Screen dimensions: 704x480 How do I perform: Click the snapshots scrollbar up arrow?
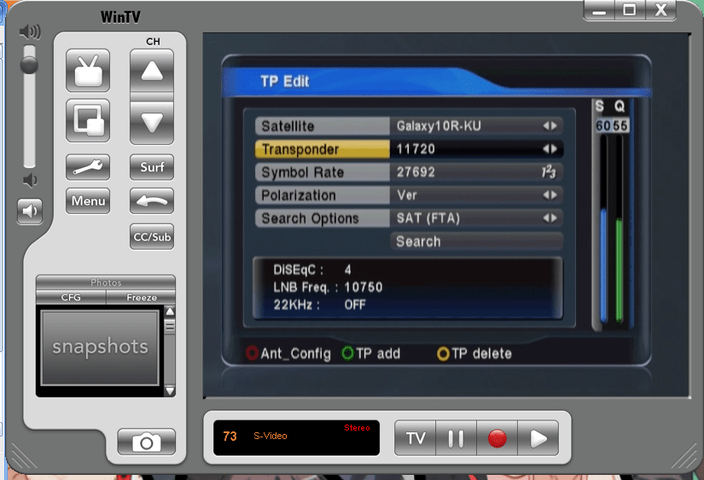[x=170, y=311]
